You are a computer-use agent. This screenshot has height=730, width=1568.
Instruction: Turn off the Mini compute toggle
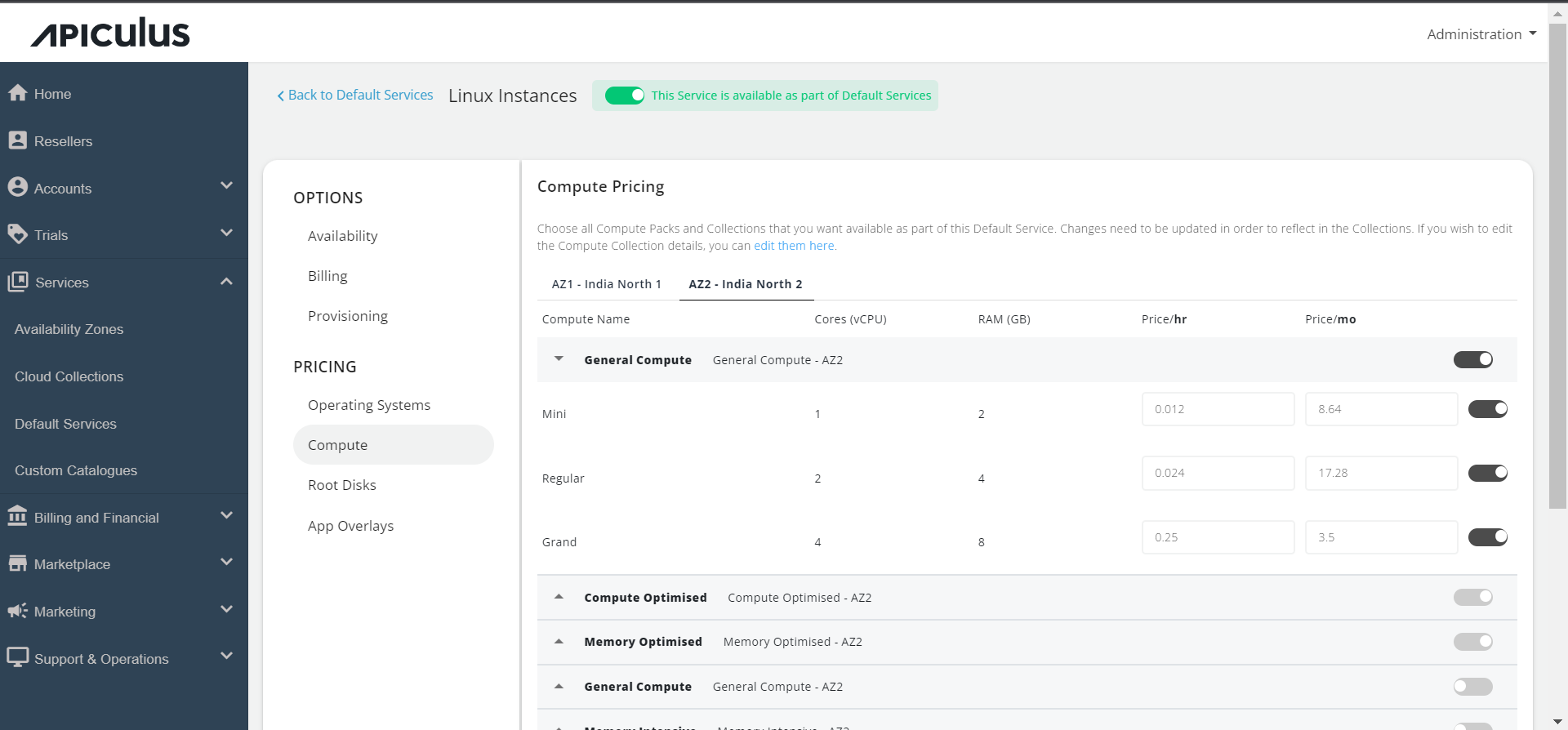point(1487,409)
